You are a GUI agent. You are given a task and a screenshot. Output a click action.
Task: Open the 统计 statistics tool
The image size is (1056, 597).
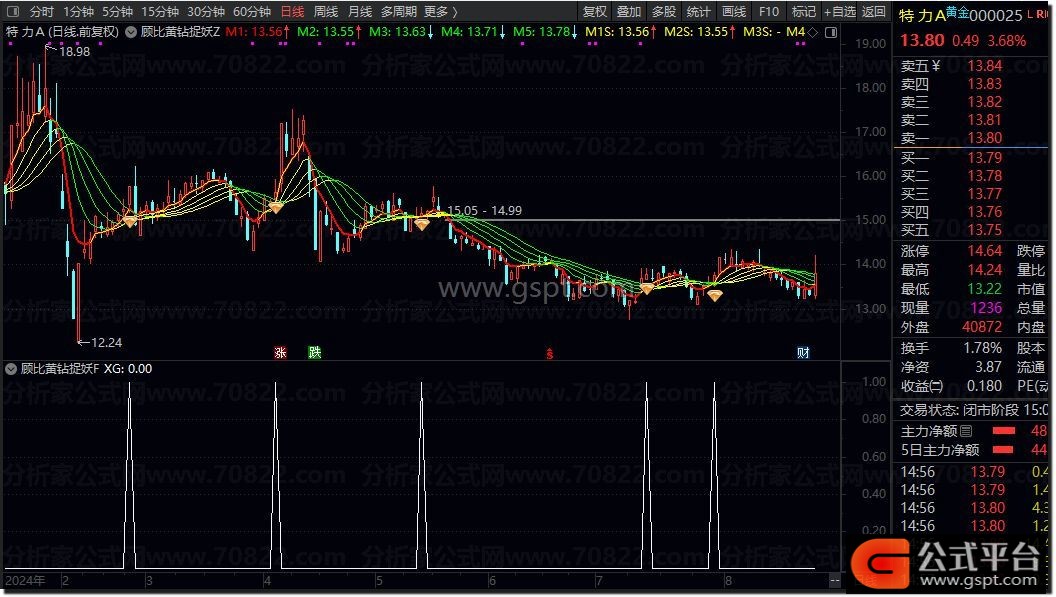coord(698,11)
